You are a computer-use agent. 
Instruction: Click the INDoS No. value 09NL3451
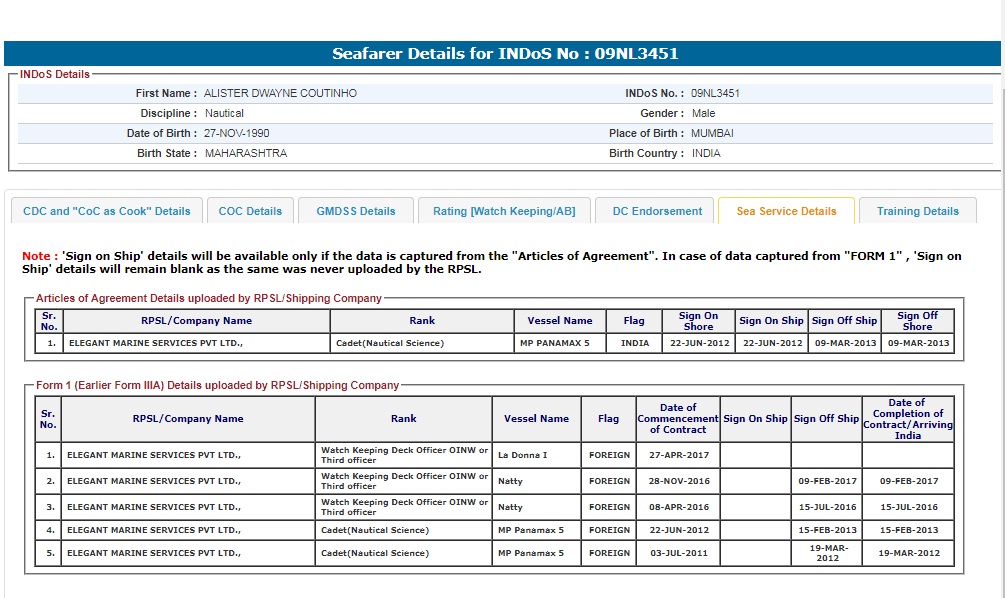(x=715, y=93)
